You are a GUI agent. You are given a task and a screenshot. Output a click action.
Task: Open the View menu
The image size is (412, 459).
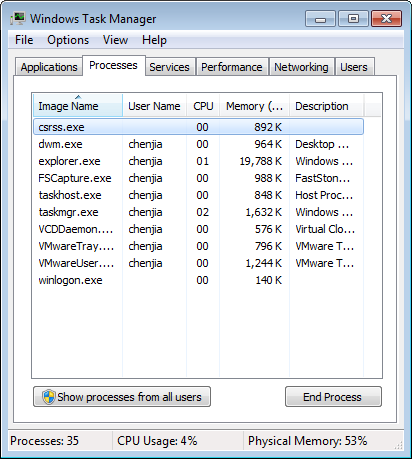click(115, 40)
